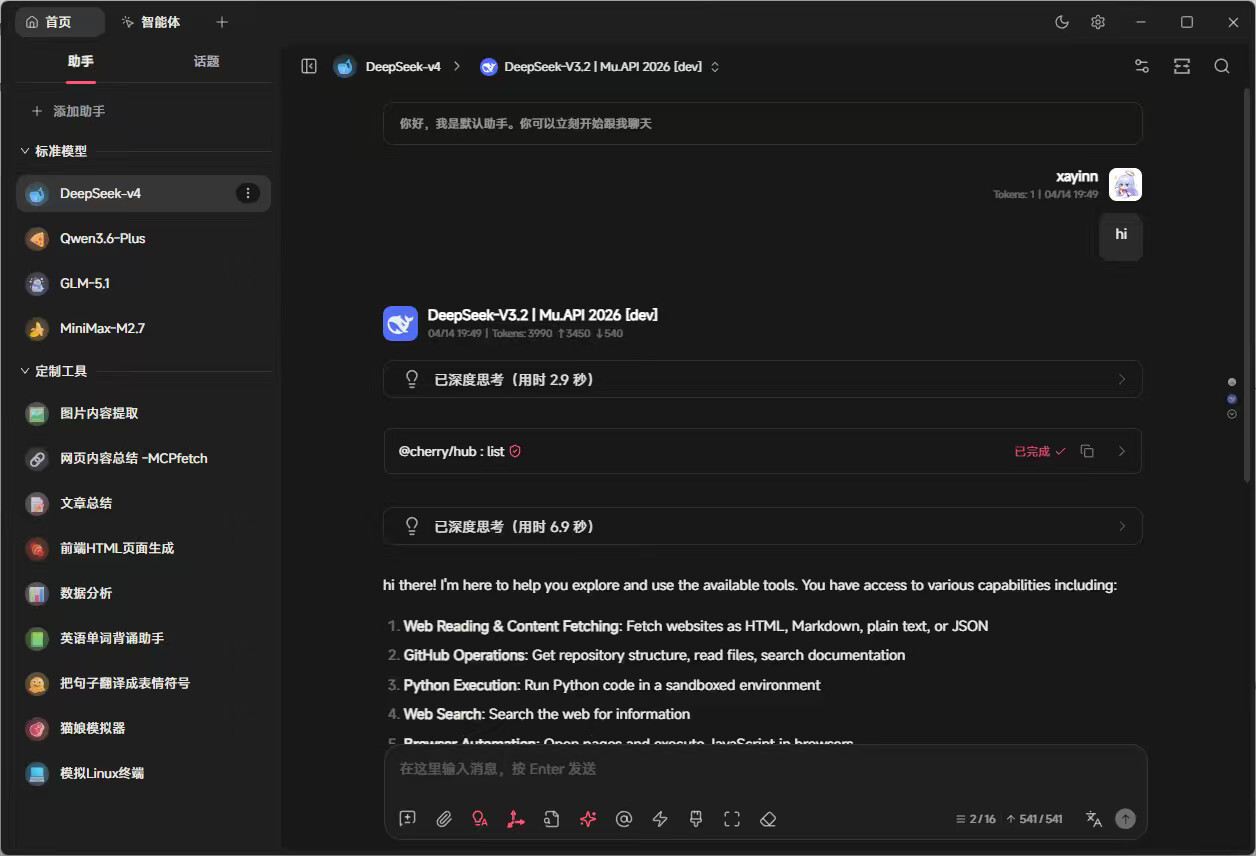Click the 添加助手 button
Viewport: 1256px width, 856px height.
click(68, 111)
